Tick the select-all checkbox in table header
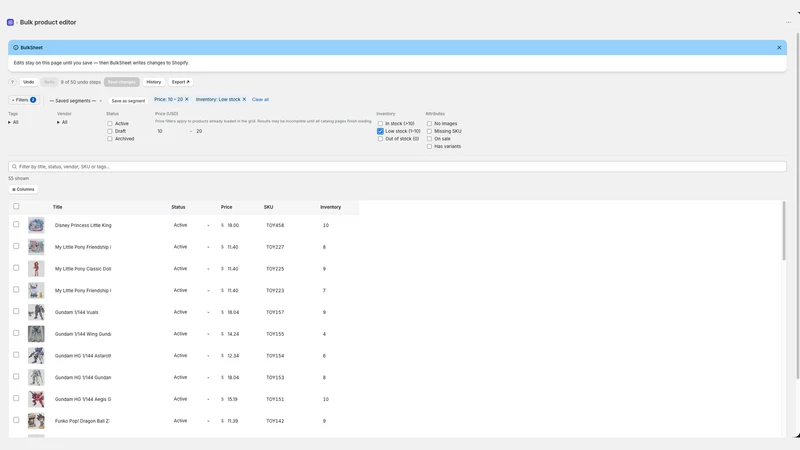800x450 pixels. pyautogui.click(x=16, y=207)
